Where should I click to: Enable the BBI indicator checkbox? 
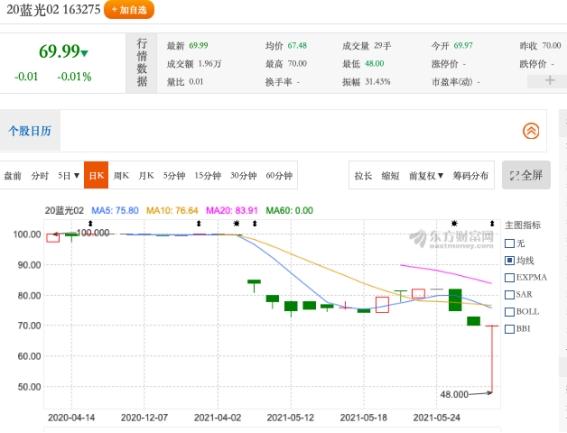click(510, 329)
